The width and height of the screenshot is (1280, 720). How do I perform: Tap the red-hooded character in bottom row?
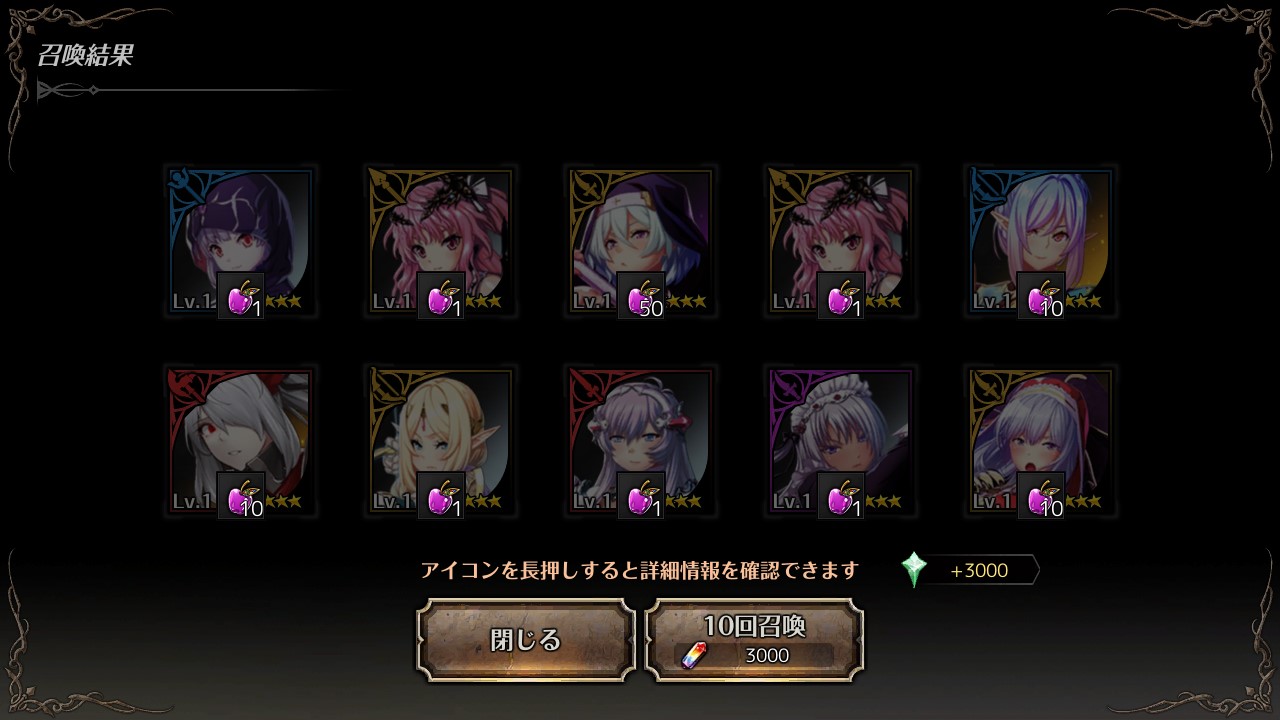(1041, 442)
